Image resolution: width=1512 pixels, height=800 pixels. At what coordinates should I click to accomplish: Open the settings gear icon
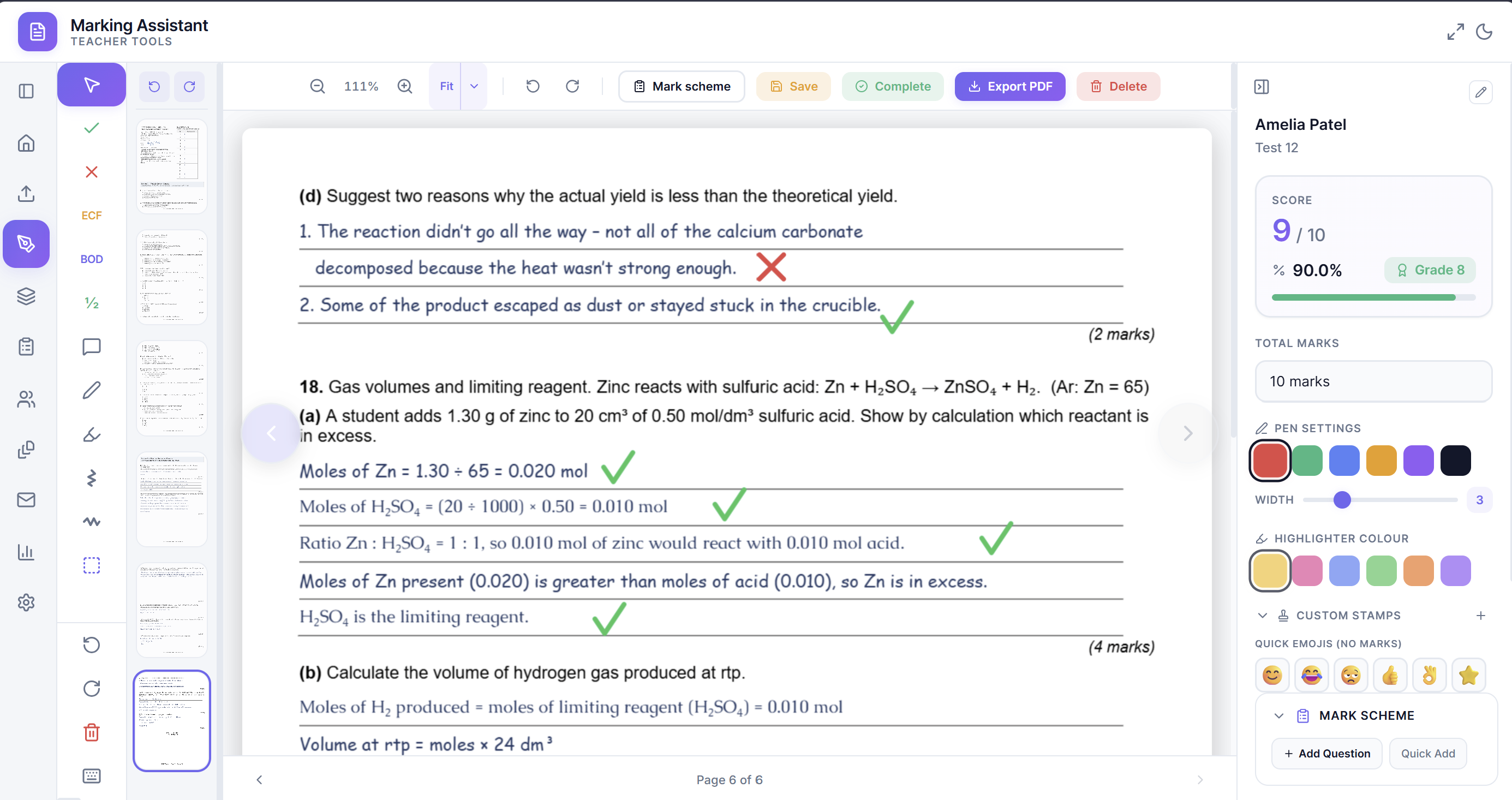pos(26,603)
